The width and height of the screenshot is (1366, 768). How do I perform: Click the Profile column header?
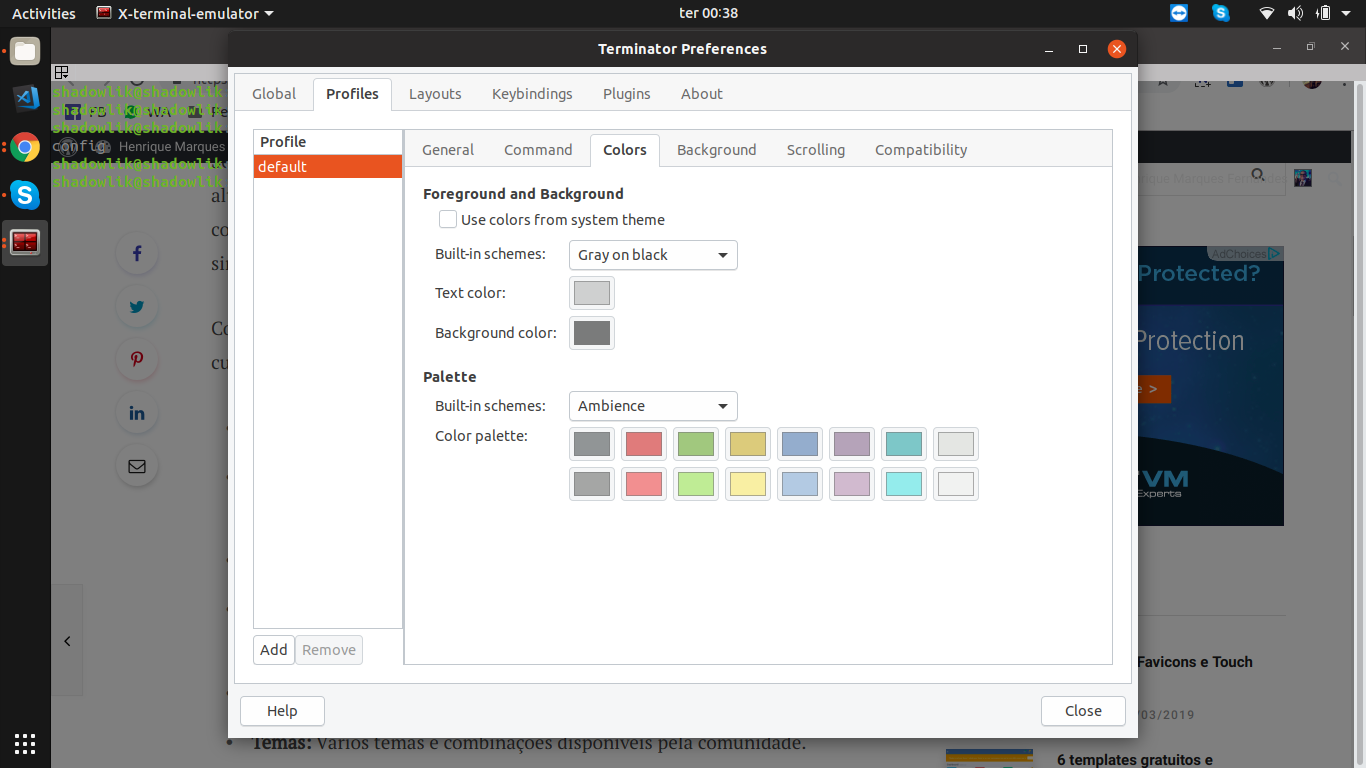coord(328,142)
